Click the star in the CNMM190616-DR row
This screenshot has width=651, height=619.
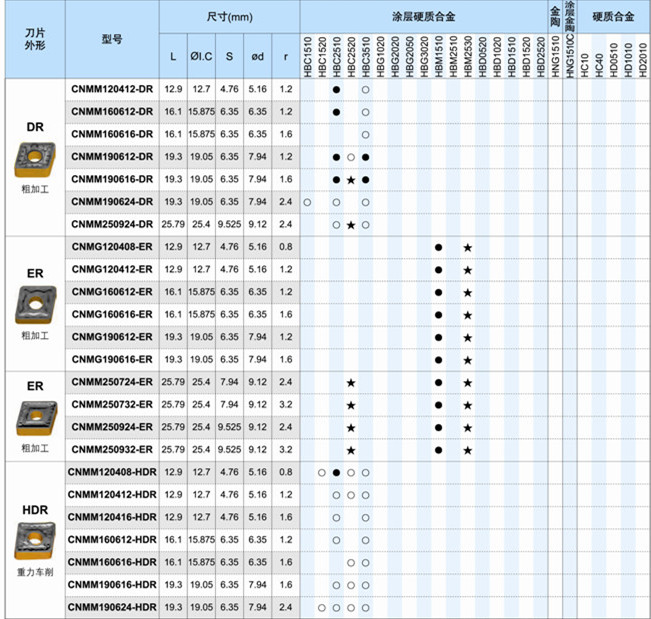click(x=351, y=180)
